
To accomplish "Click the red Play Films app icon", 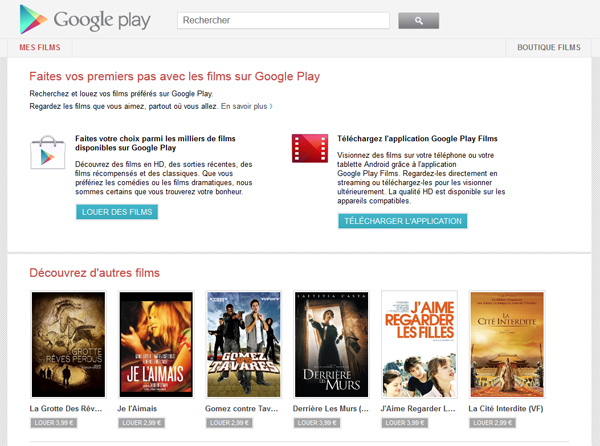I will coord(310,148).
